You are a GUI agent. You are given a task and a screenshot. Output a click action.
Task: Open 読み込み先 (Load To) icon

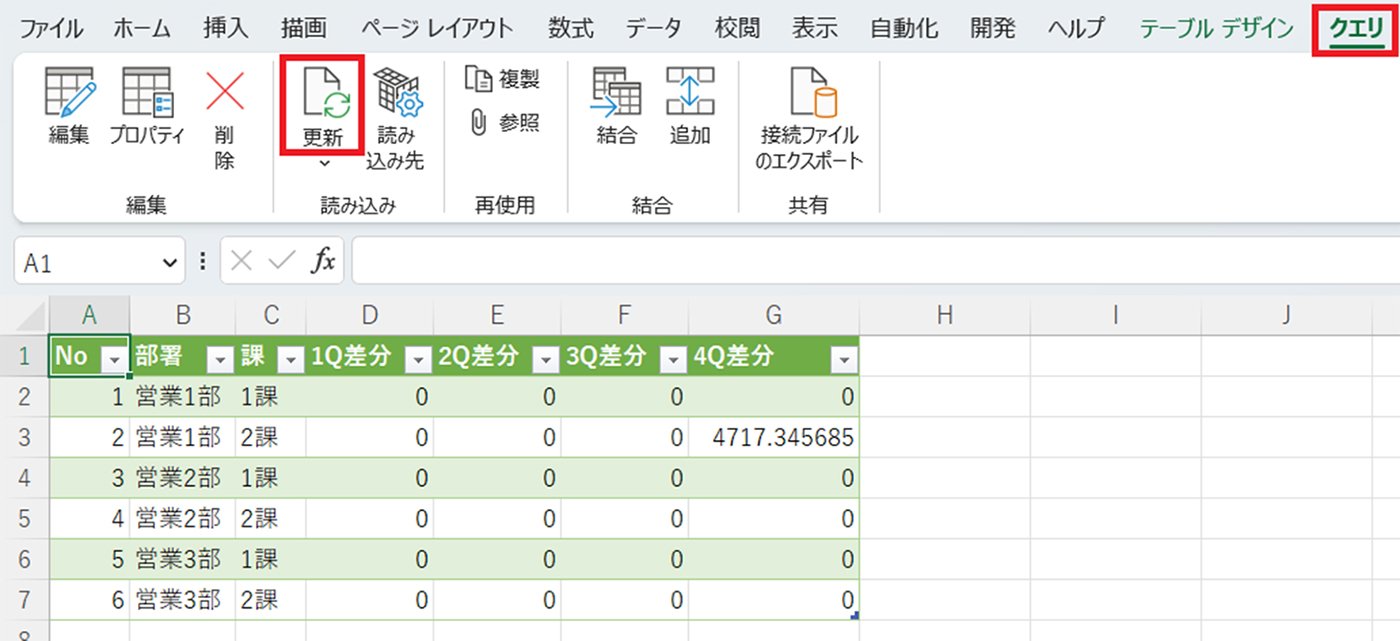(x=397, y=93)
